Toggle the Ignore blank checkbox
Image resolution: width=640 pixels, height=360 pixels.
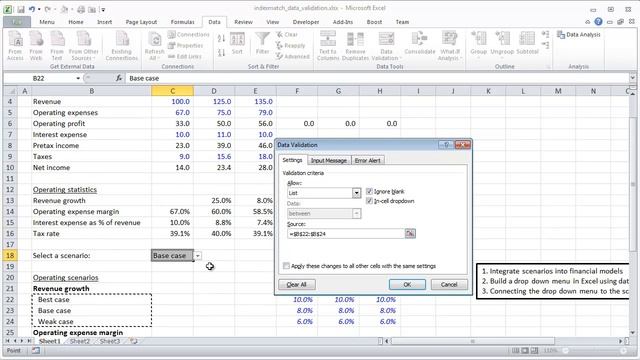pyautogui.click(x=369, y=191)
